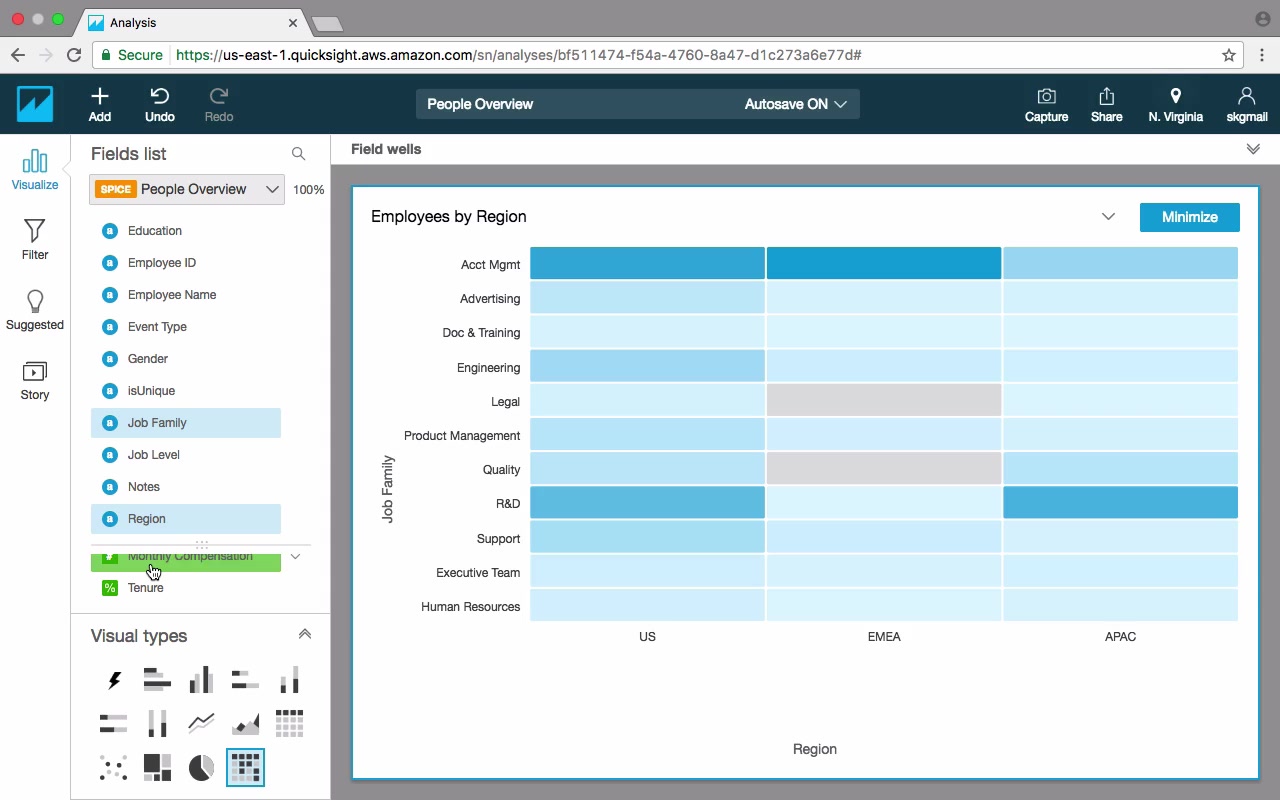Viewport: 1280px width, 800px height.
Task: Click the vertical Job Family axis title
Action: 388,489
